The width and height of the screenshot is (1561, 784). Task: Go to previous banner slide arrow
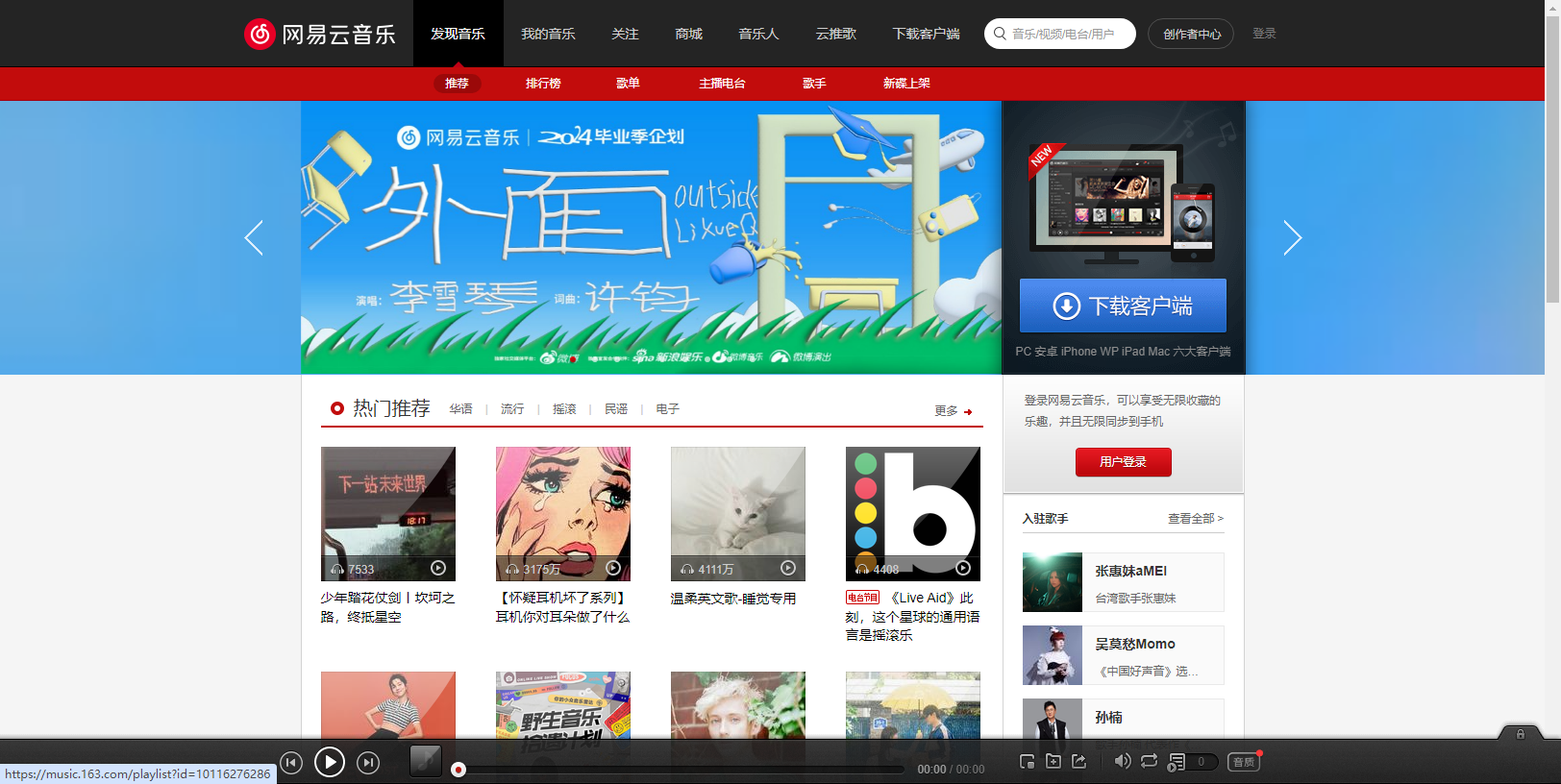tap(254, 237)
